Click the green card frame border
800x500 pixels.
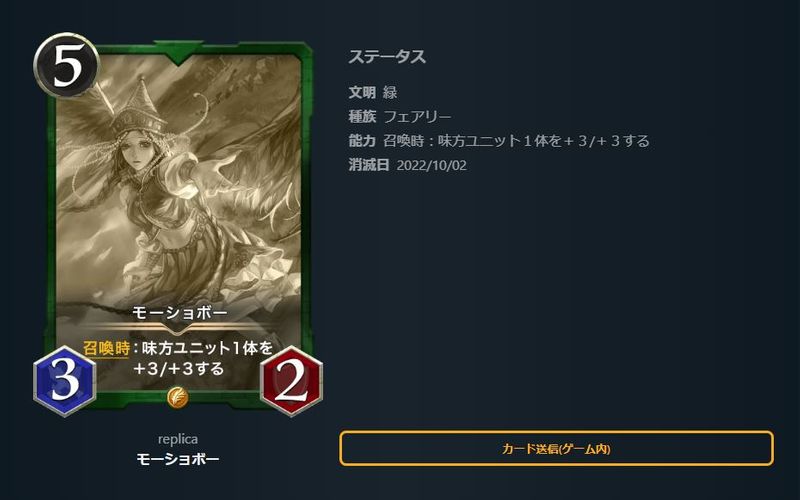pos(51,219)
